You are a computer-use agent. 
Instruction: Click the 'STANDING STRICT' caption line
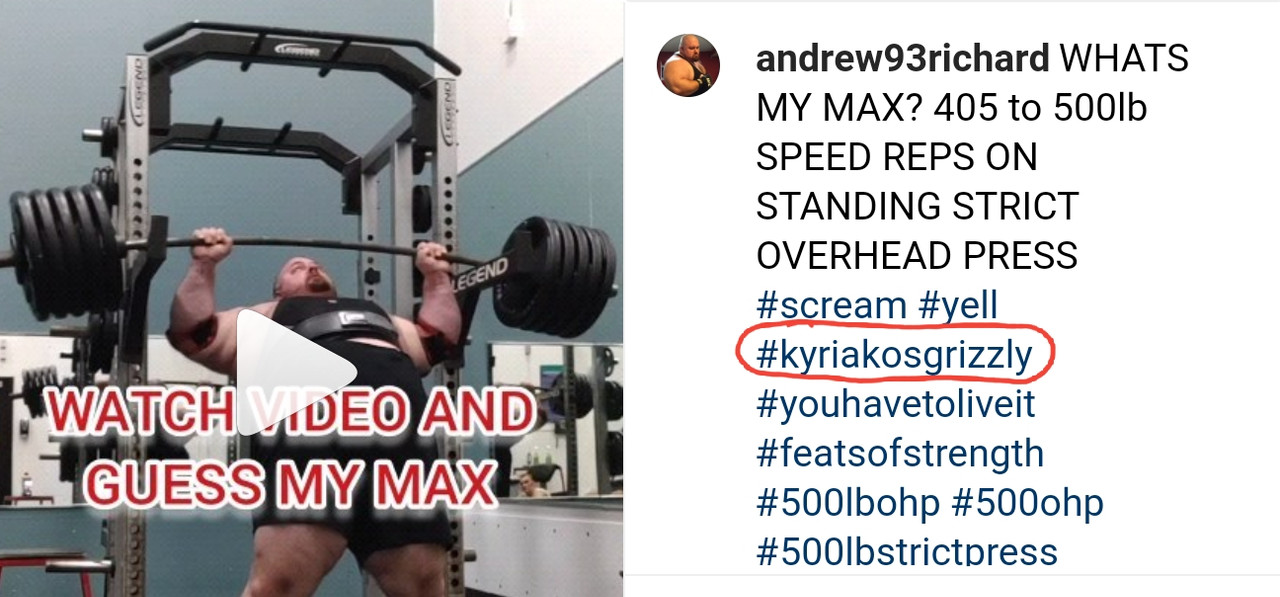click(917, 207)
